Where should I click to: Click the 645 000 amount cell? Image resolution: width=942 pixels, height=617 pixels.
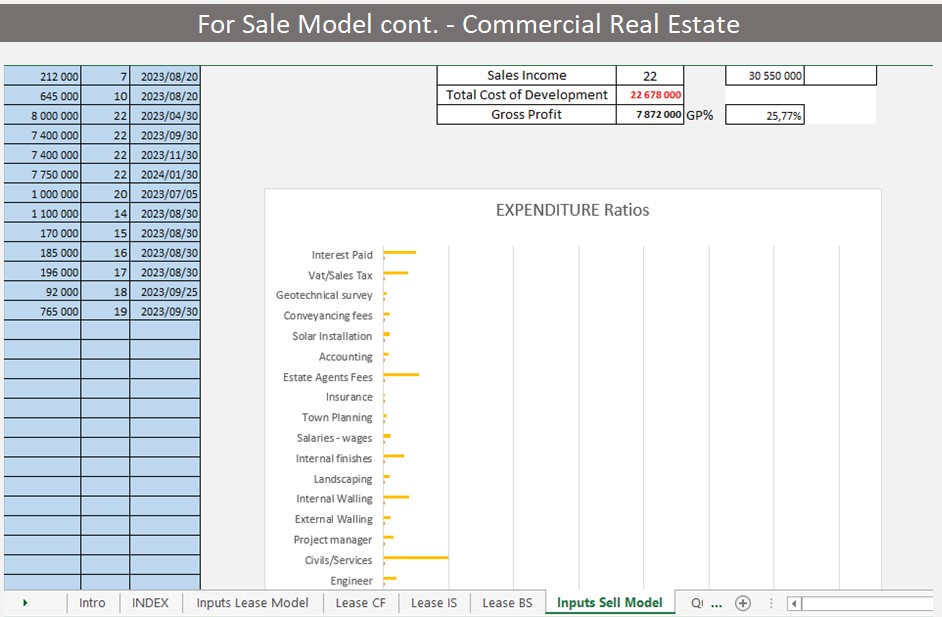point(42,96)
